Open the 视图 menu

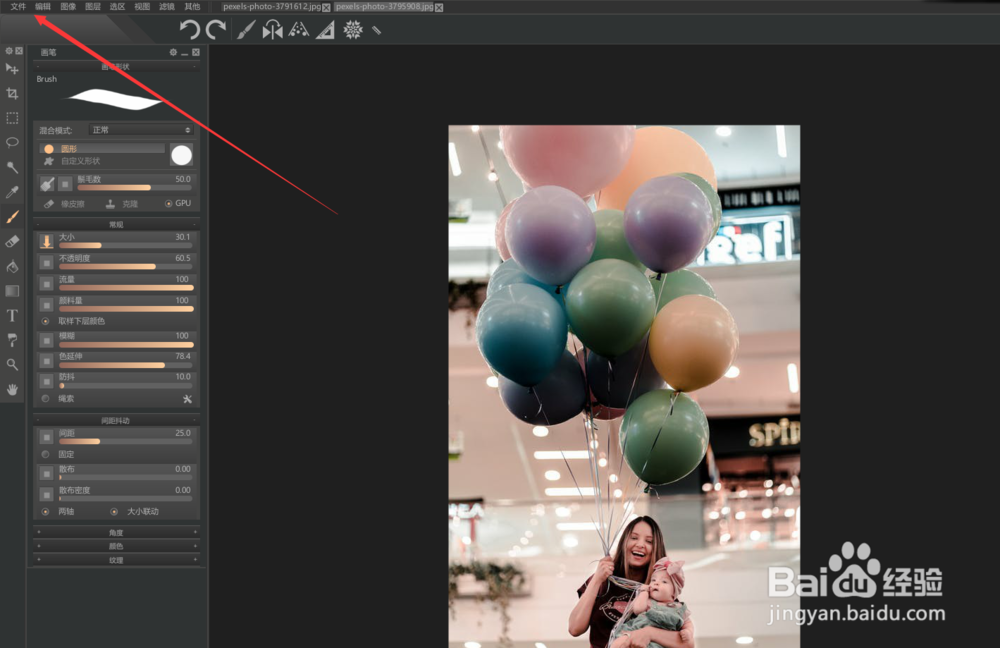pyautogui.click(x=142, y=6)
